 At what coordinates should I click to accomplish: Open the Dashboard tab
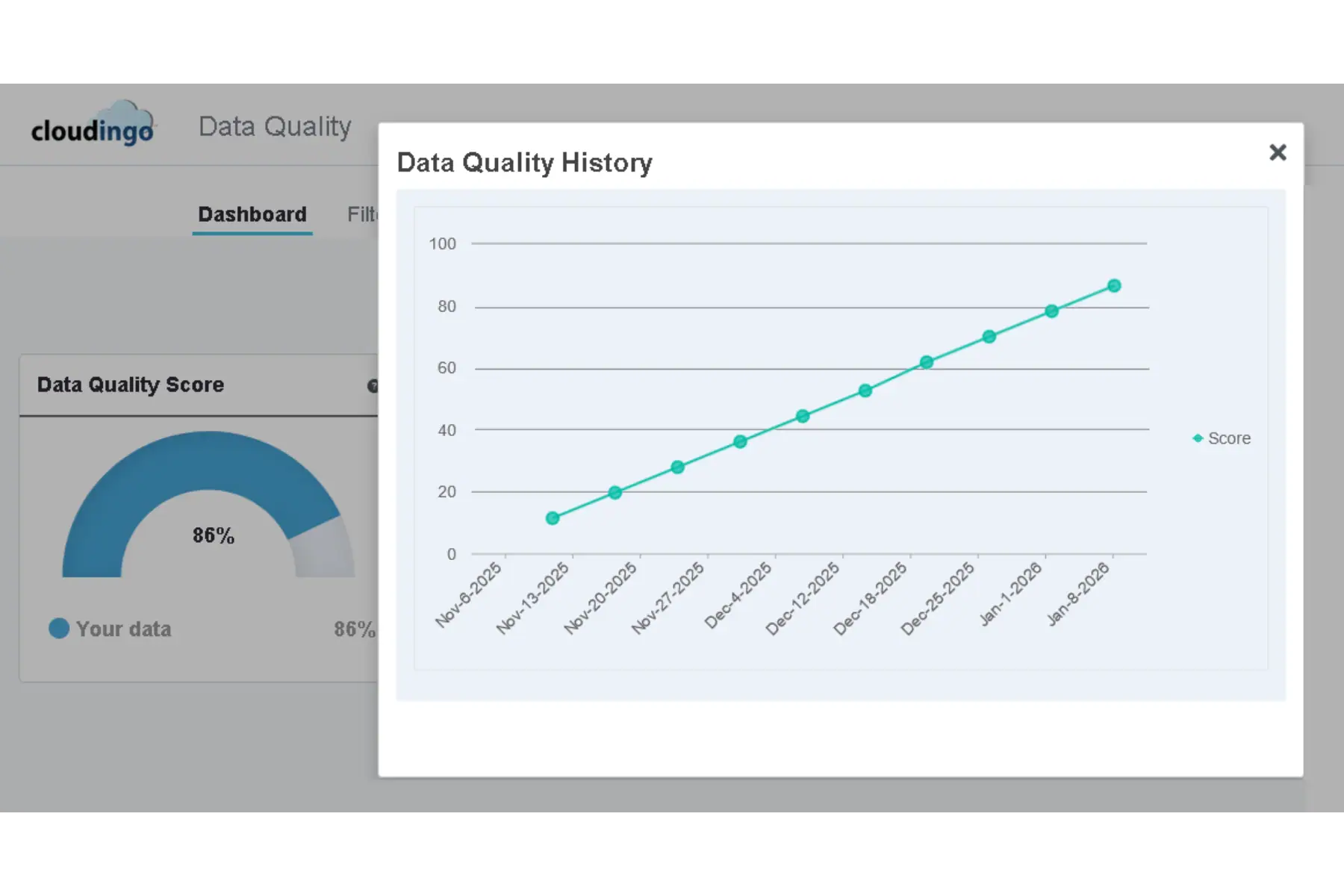click(x=252, y=214)
